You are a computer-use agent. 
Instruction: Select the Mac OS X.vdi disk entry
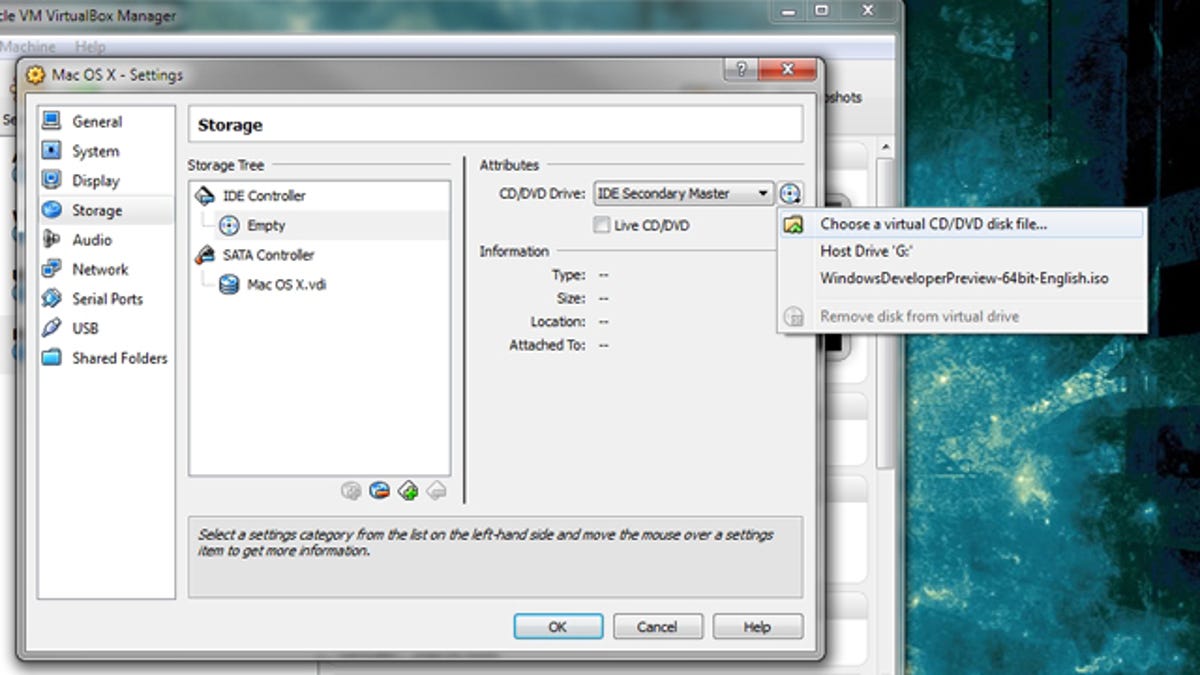[x=286, y=285]
